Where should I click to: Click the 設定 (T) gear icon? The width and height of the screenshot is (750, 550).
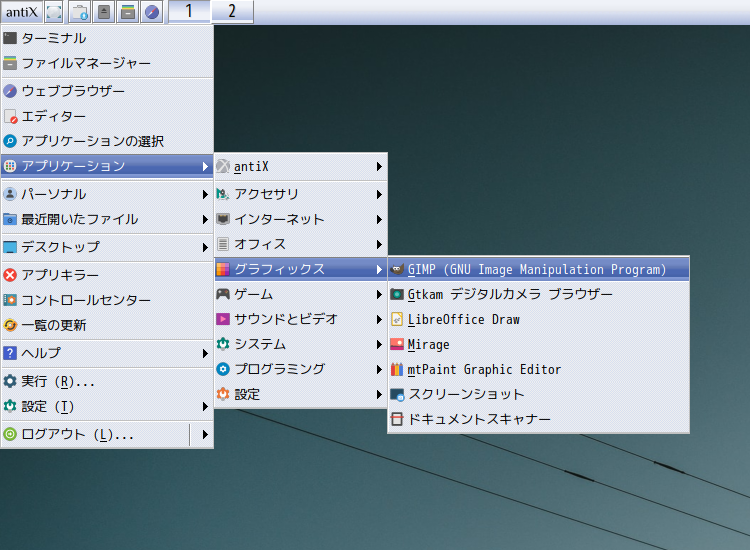pos(10,407)
